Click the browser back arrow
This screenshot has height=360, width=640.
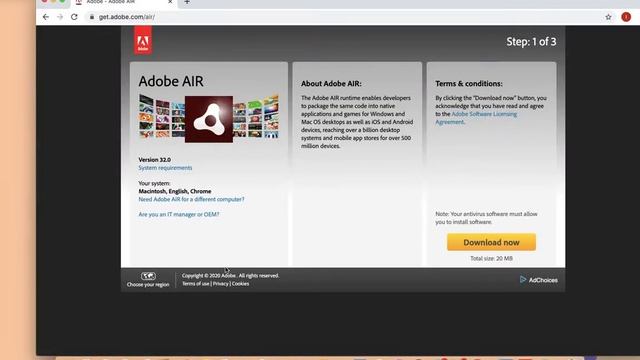(46, 17)
